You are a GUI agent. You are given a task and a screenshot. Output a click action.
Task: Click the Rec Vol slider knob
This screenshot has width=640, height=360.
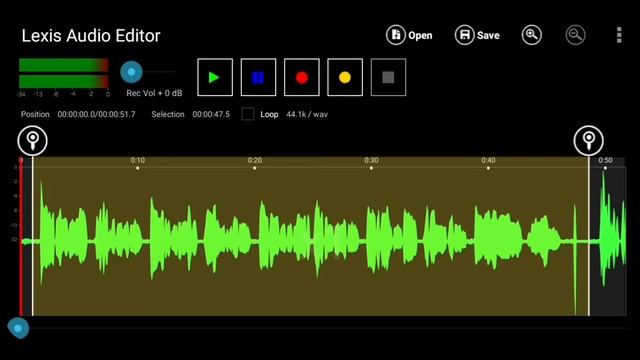[x=131, y=72]
